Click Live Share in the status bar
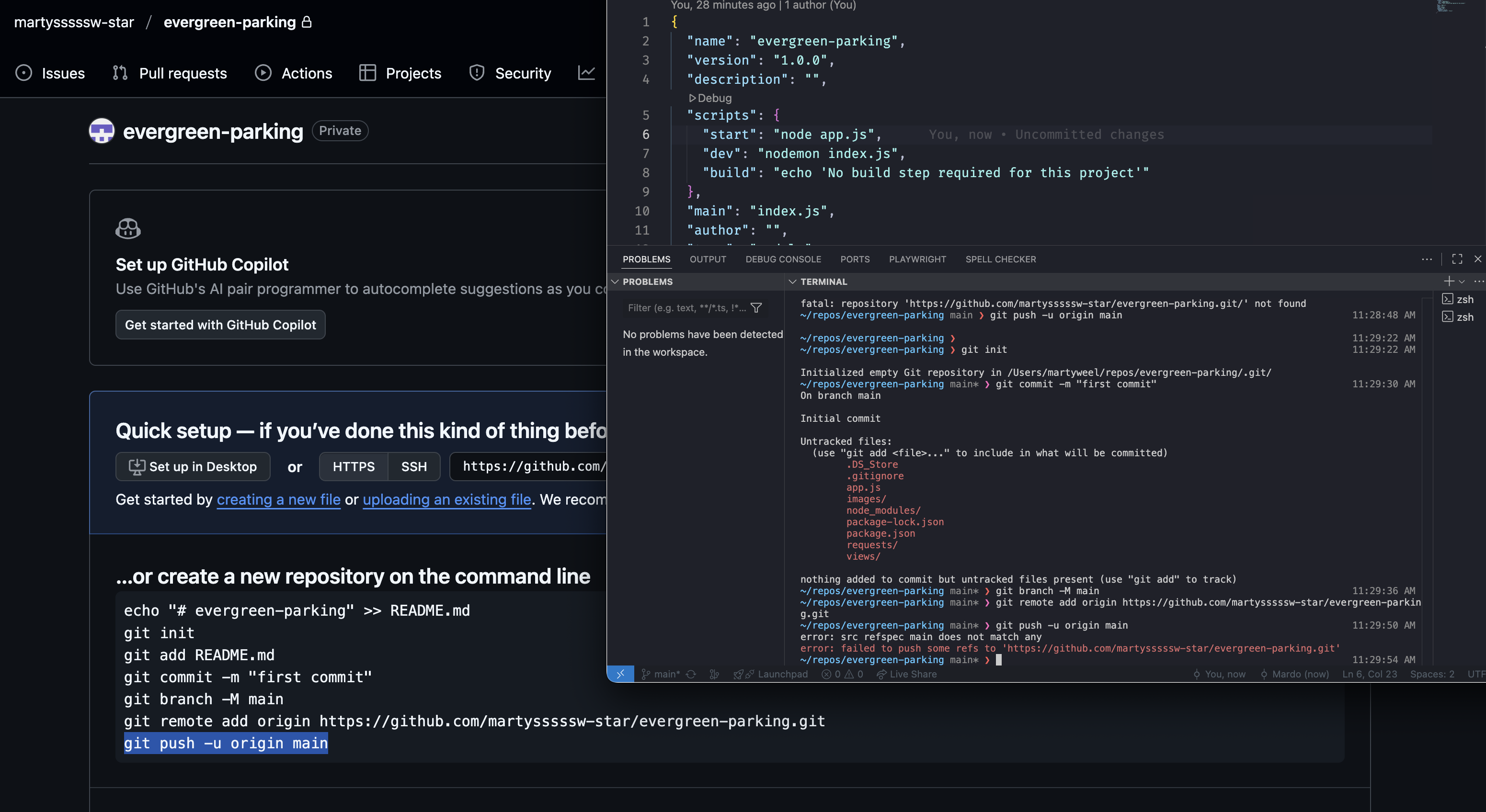The image size is (1486, 812). (x=906, y=674)
